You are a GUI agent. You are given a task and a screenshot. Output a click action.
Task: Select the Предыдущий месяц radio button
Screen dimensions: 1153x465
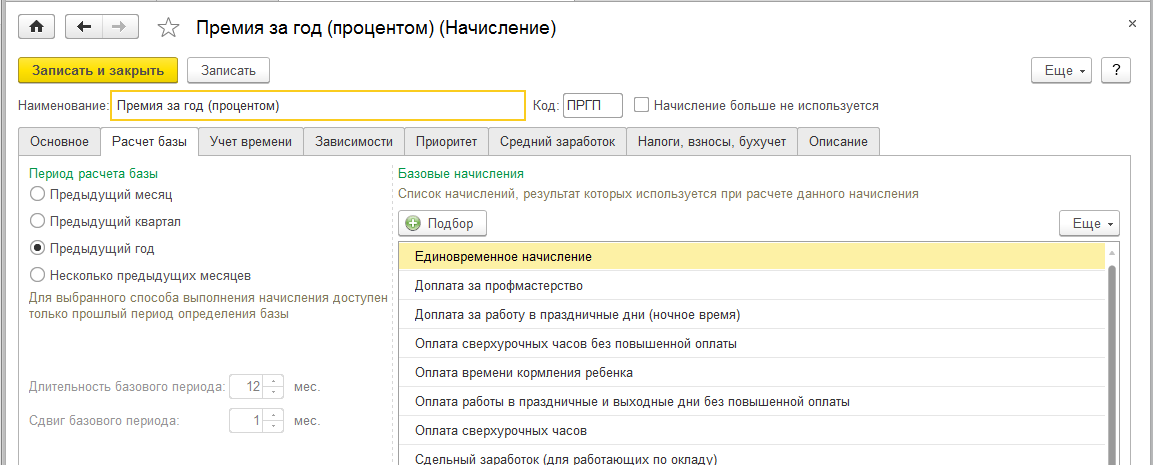click(x=38, y=194)
